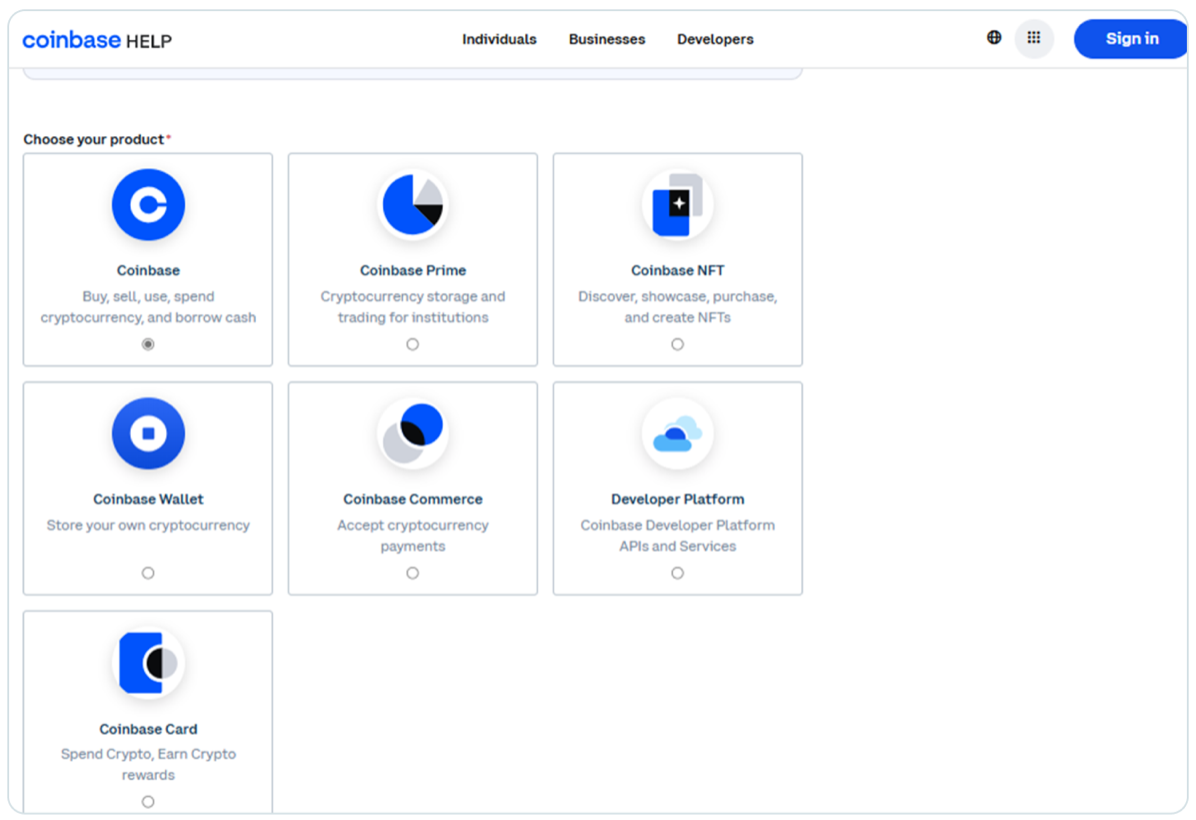Click 'Buy, sell, use, spend cryptocurrency' description
Screen dimensions: 1196x820
coord(148,307)
